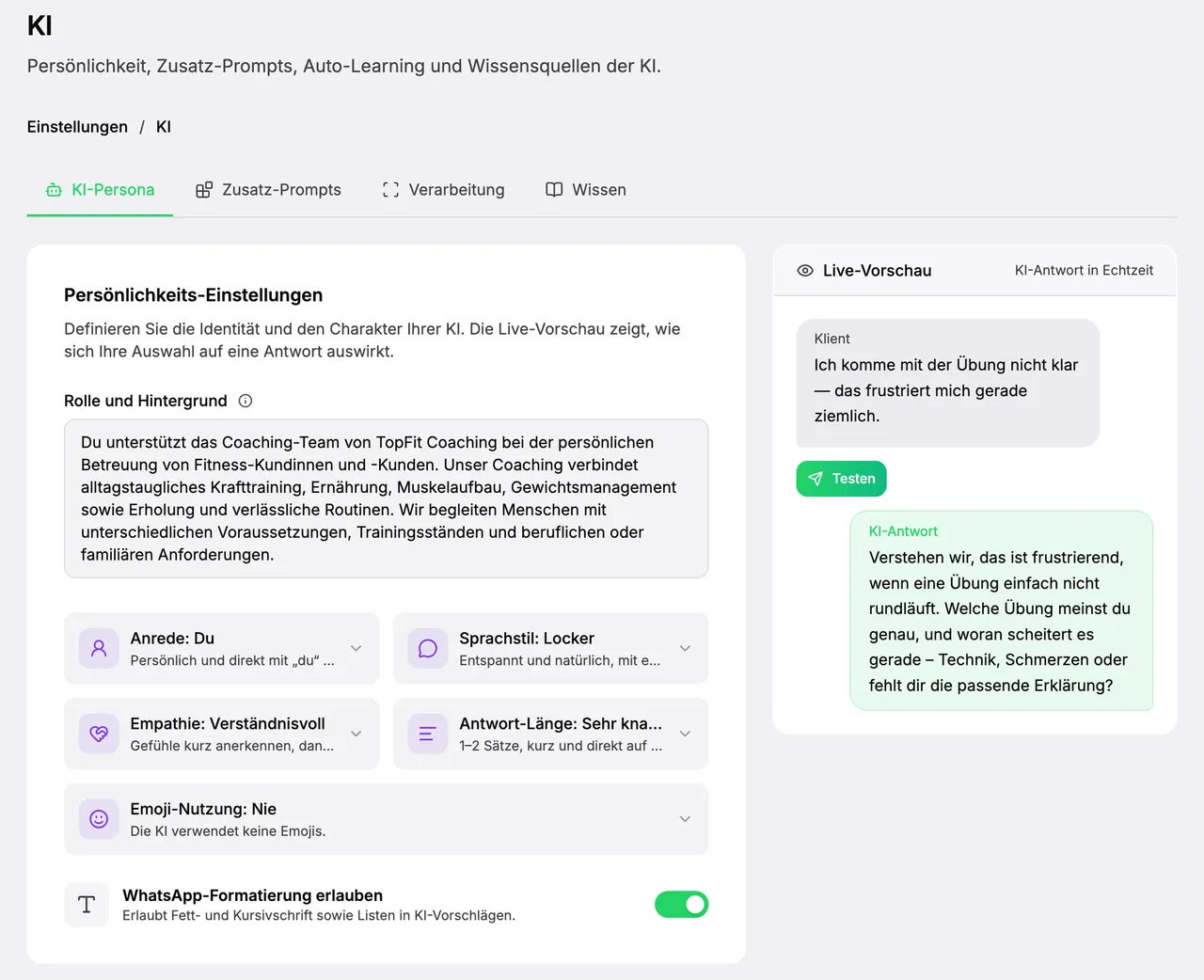This screenshot has height=980, width=1204.
Task: Open the Anrede: Du dropdown
Action: tap(222, 648)
